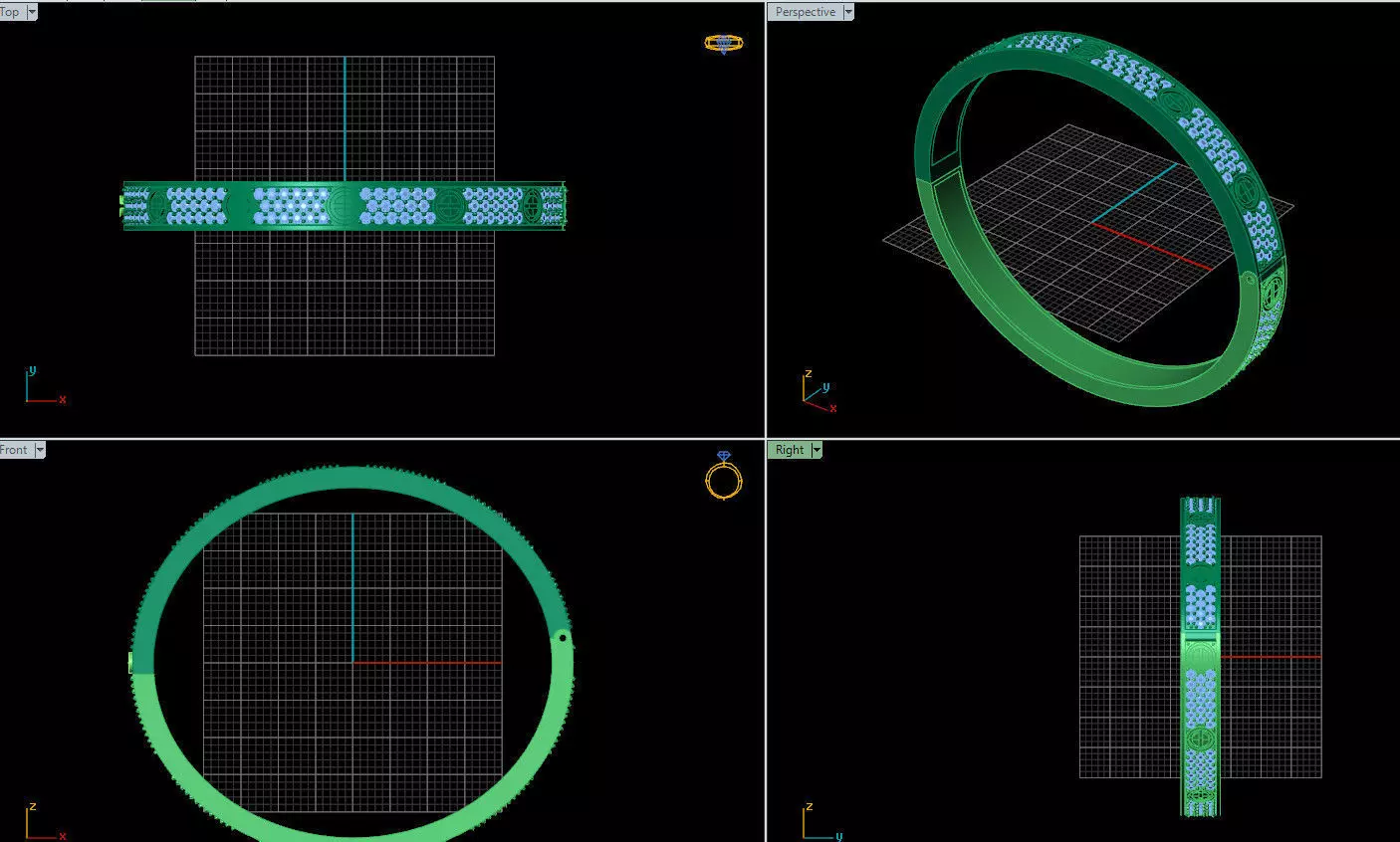Screen dimensions: 1400x842
Task: Open the Right viewport dropdown arrow
Action: pos(817,450)
